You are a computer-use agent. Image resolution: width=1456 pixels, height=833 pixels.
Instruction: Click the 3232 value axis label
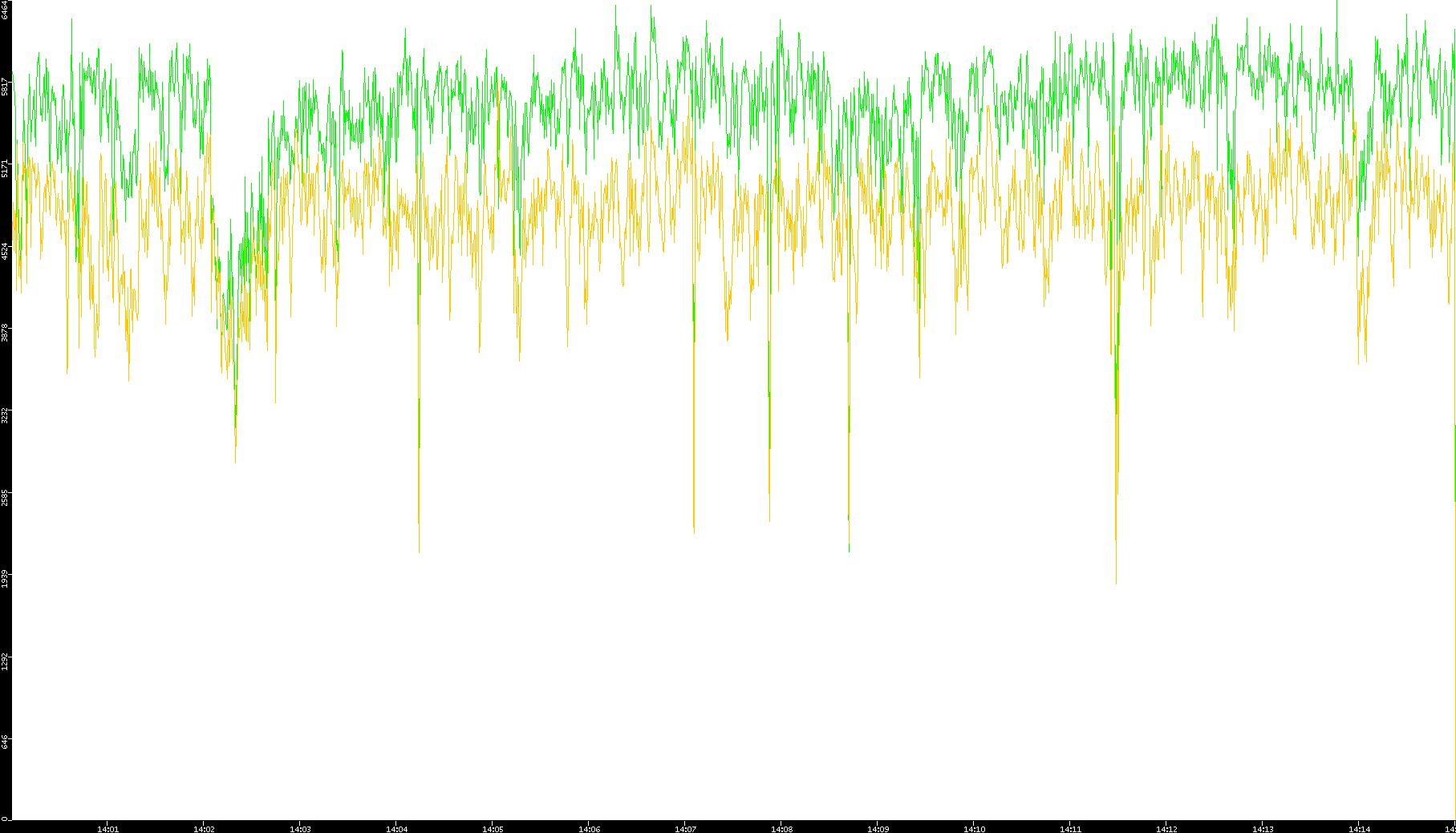click(x=5, y=415)
